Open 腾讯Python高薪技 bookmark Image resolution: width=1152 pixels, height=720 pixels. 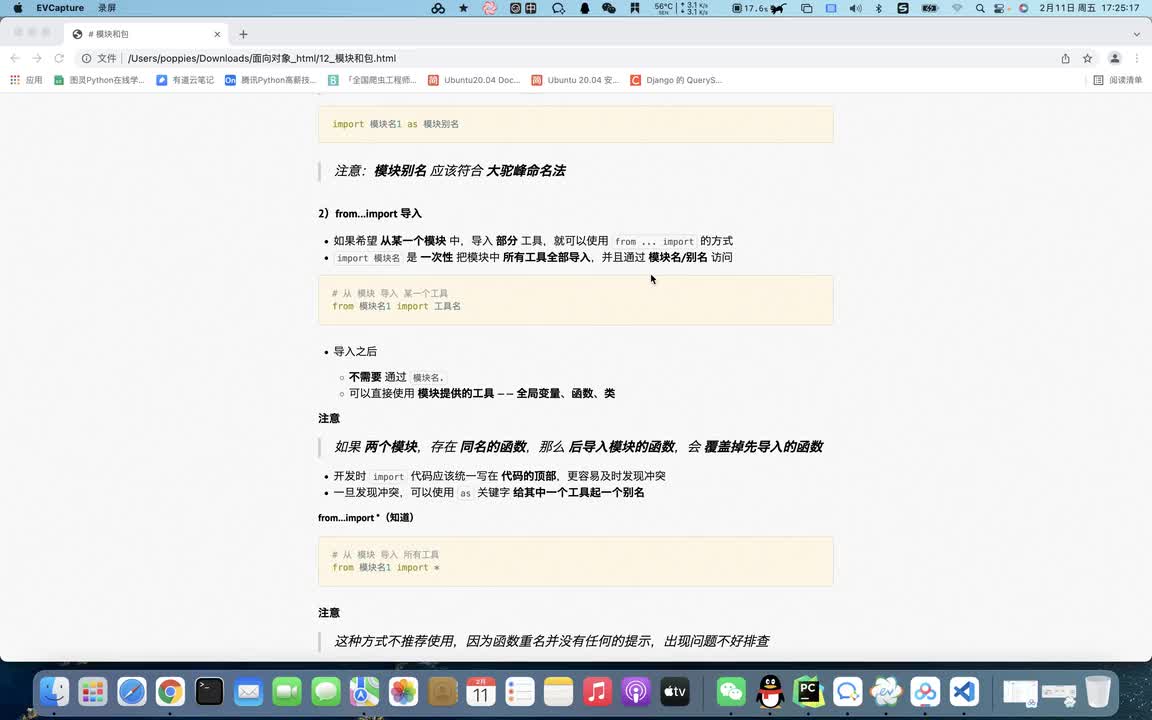point(270,80)
